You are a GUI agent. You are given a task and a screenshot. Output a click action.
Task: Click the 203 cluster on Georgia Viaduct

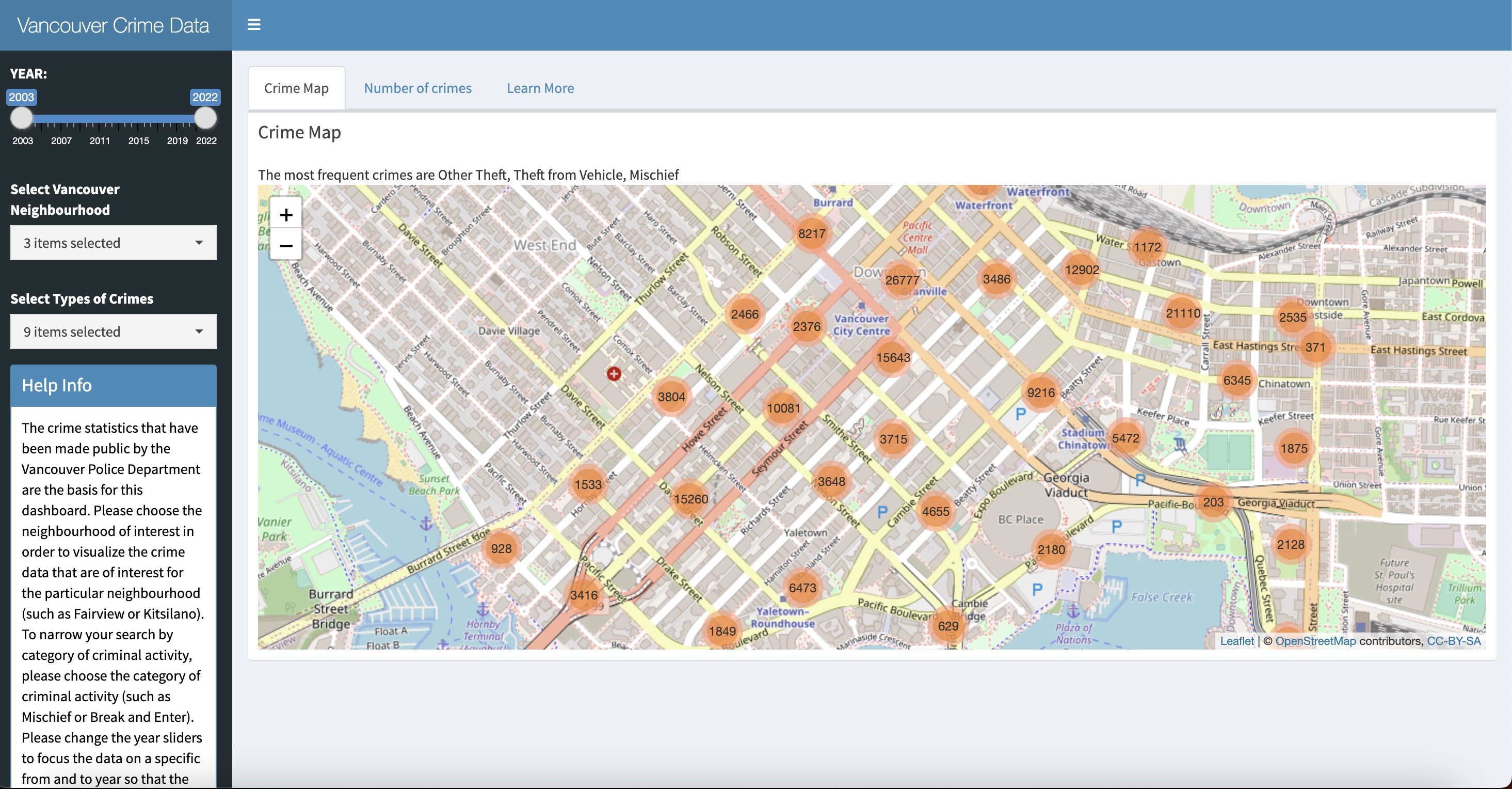pos(1213,502)
